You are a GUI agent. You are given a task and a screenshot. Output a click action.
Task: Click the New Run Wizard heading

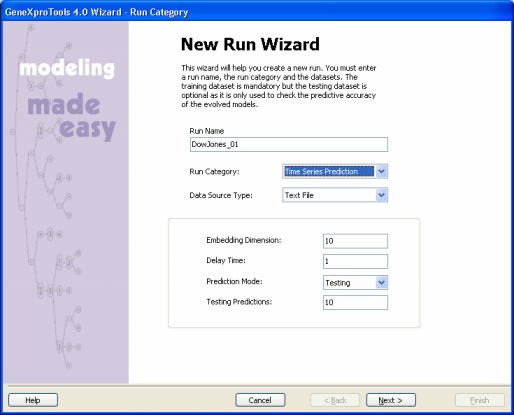coord(250,44)
